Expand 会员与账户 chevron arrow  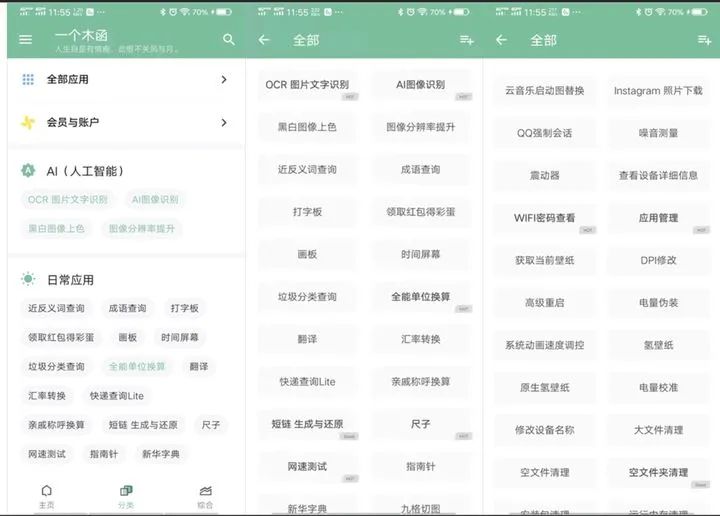(224, 123)
